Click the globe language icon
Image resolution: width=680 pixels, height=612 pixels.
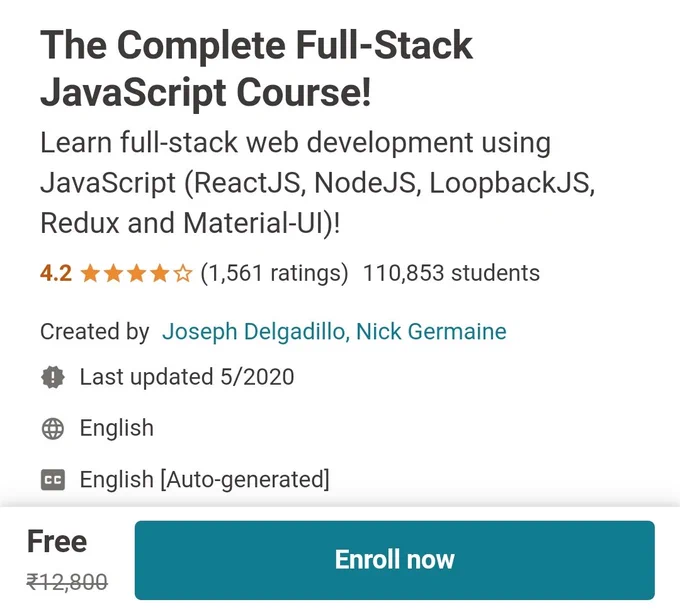click(53, 429)
